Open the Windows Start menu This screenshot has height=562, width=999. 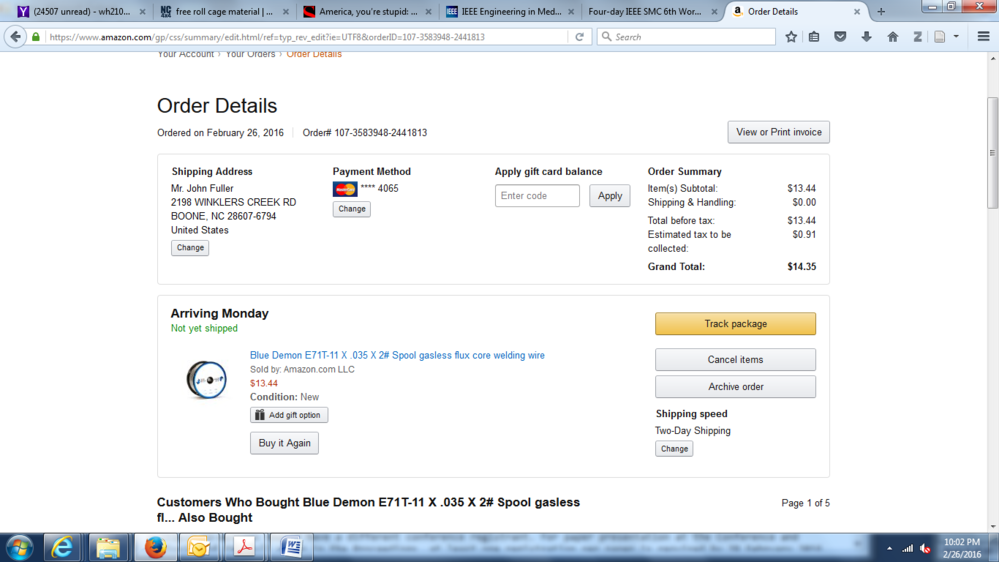(x=19, y=548)
